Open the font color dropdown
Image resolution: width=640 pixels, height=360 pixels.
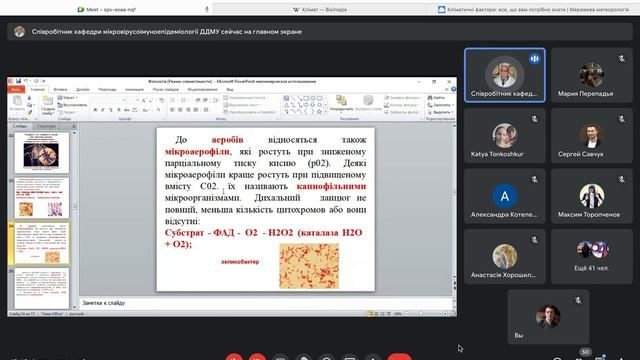coord(158,110)
